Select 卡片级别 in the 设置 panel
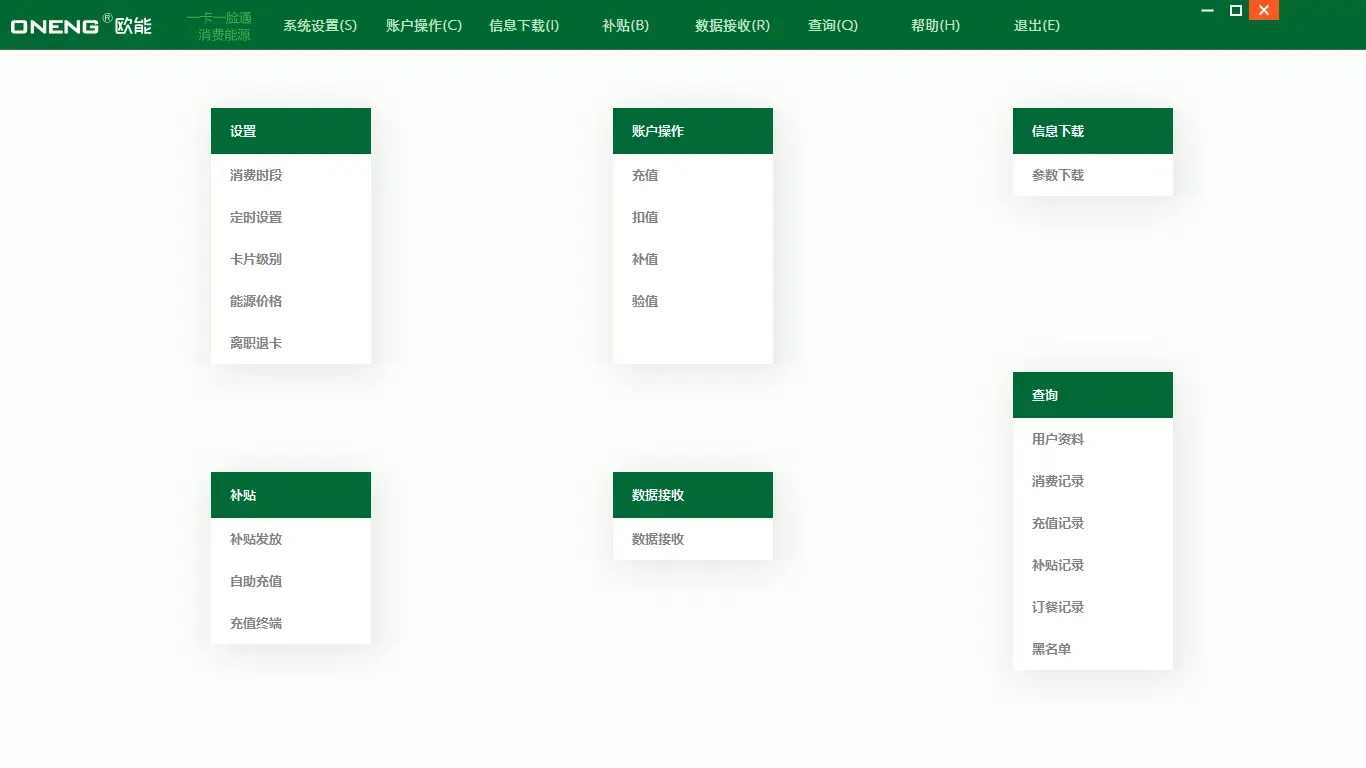Image resolution: width=1366 pixels, height=768 pixels. point(254,259)
